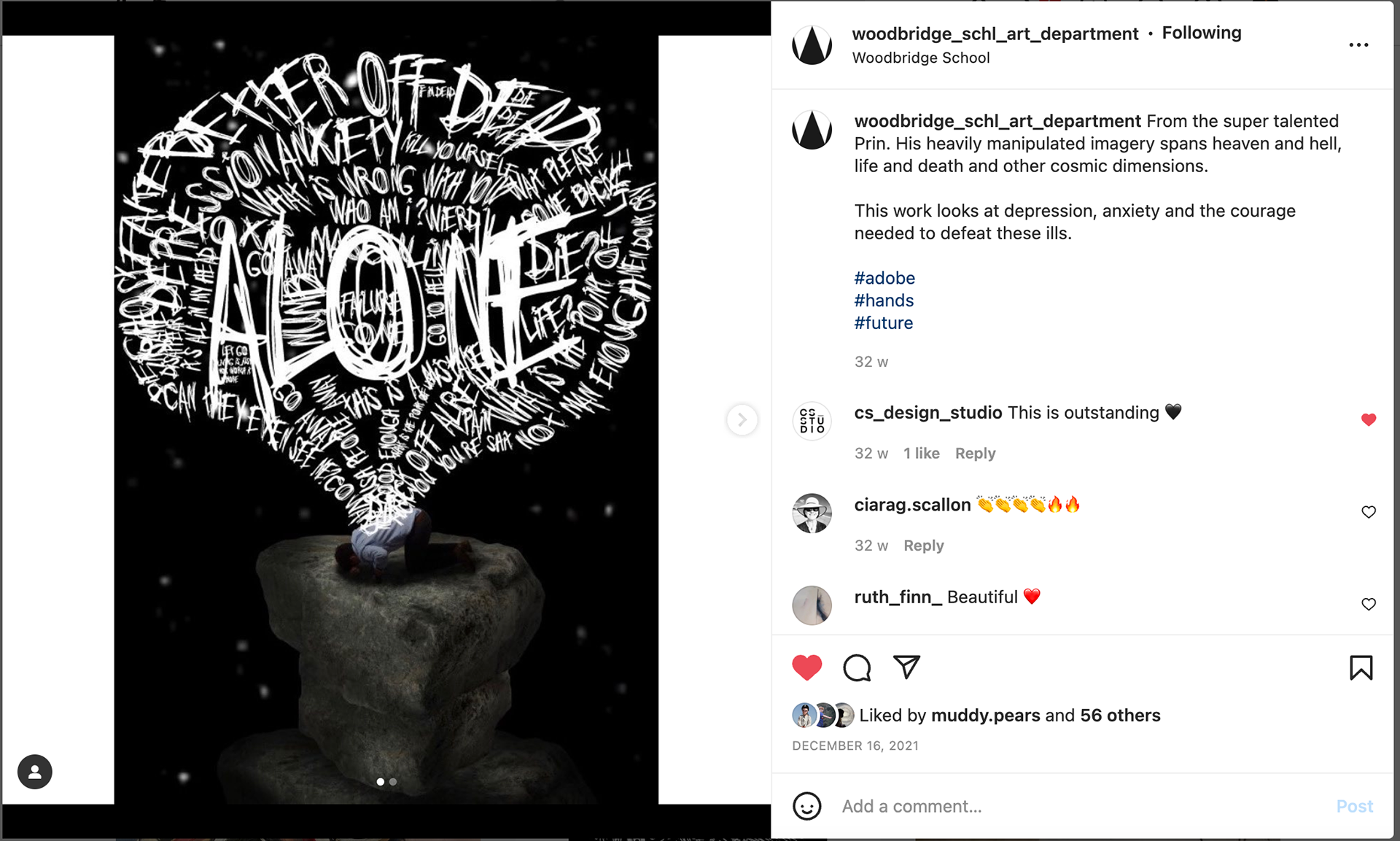
Task: Open the #future hashtag
Action: (x=884, y=323)
